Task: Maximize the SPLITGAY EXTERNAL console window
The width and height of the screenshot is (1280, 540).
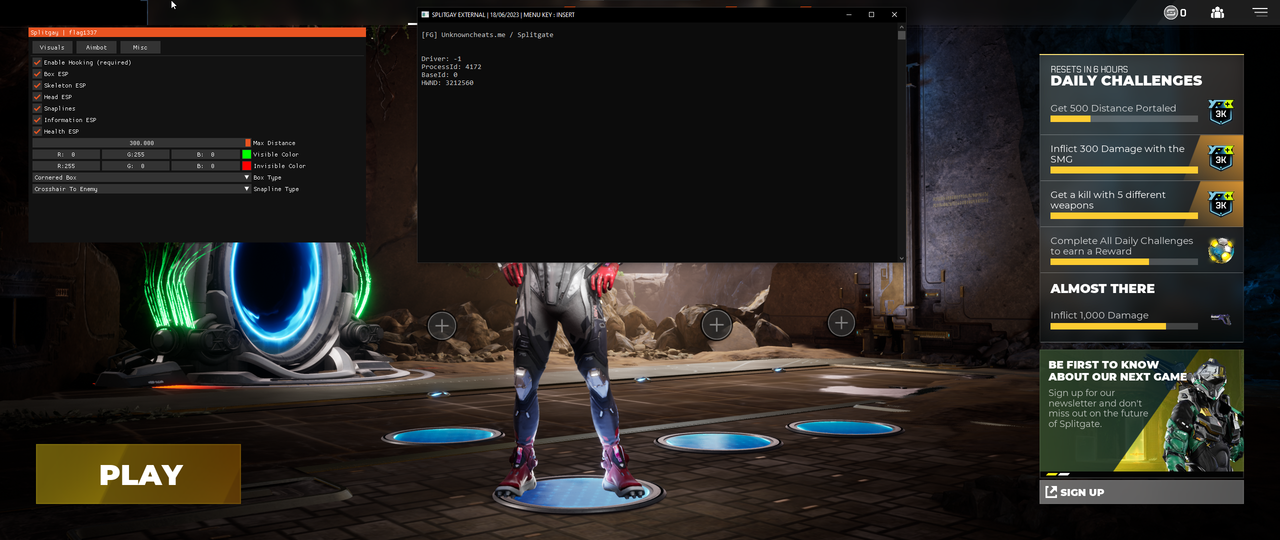Action: click(871, 14)
